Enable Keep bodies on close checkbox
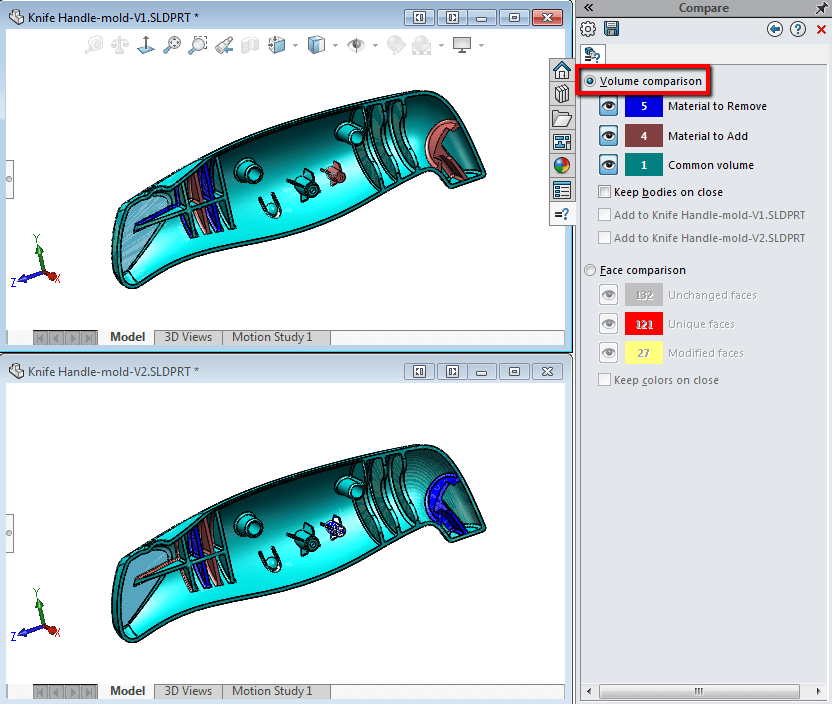This screenshot has height=704, width=832. [604, 192]
